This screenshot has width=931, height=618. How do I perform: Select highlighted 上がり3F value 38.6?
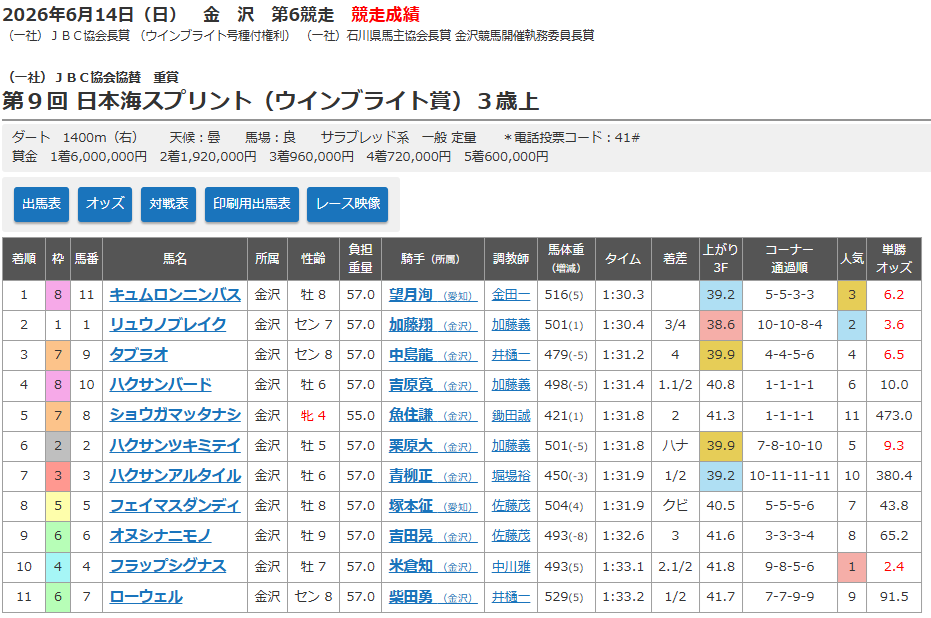(x=721, y=325)
